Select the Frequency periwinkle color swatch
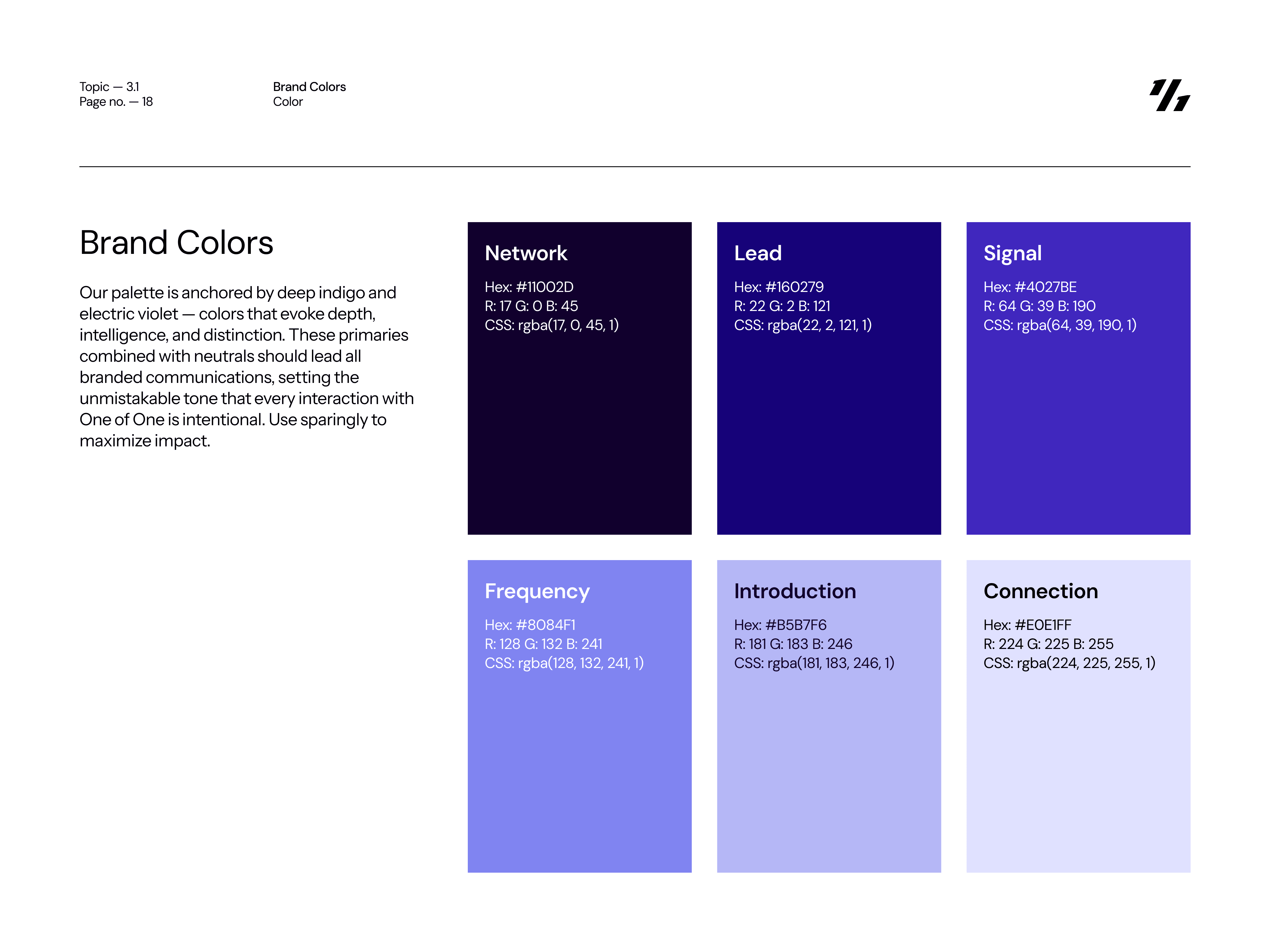Image resolution: width=1270 pixels, height=952 pixels. point(579,769)
